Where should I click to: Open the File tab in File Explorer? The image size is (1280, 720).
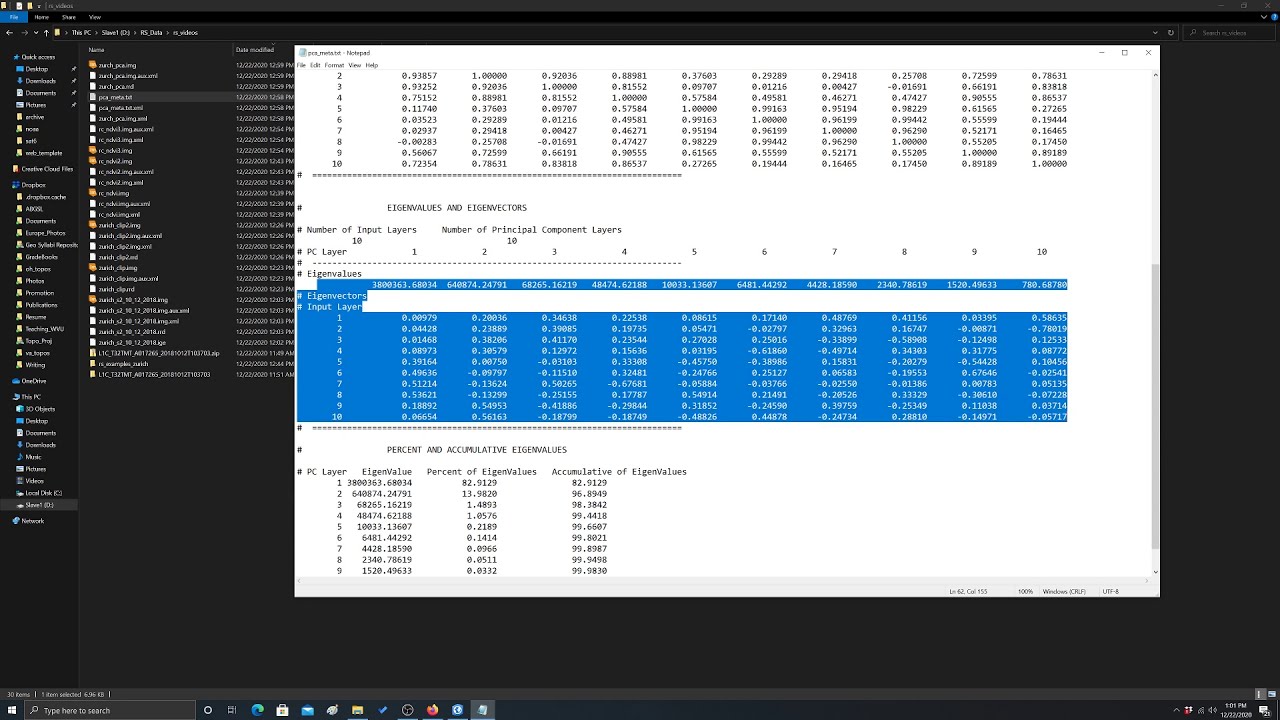[14, 17]
